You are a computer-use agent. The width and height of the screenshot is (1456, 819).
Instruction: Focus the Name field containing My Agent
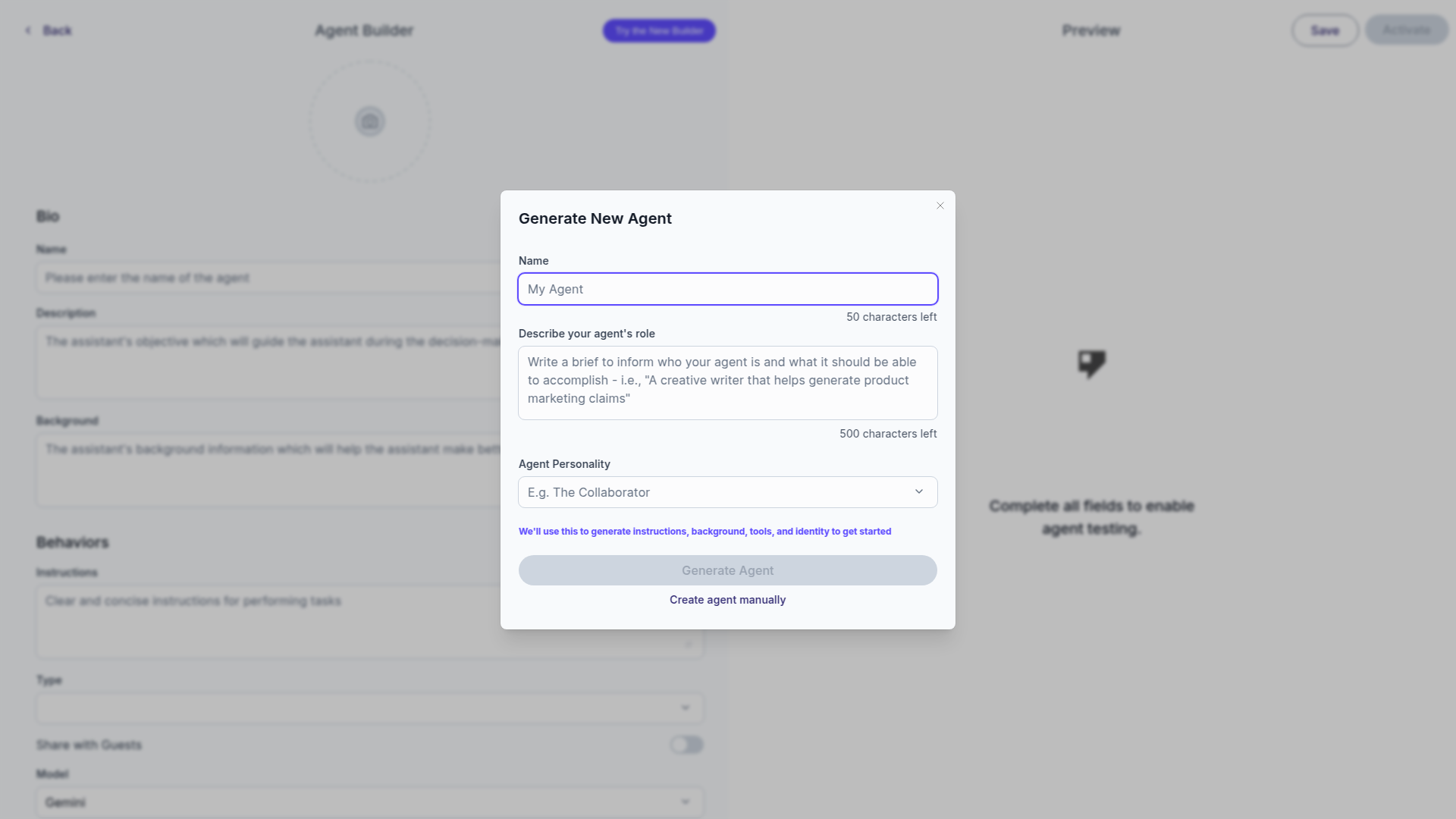click(x=727, y=289)
